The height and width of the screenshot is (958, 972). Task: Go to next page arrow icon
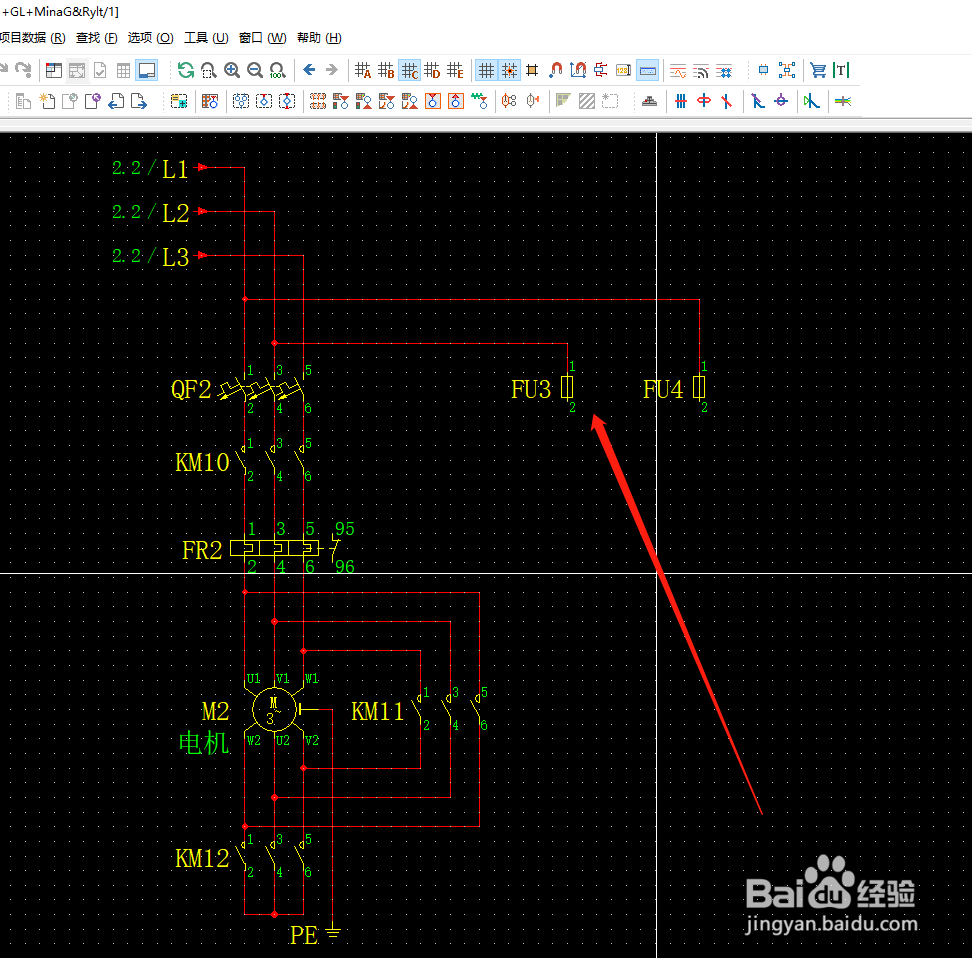139,101
